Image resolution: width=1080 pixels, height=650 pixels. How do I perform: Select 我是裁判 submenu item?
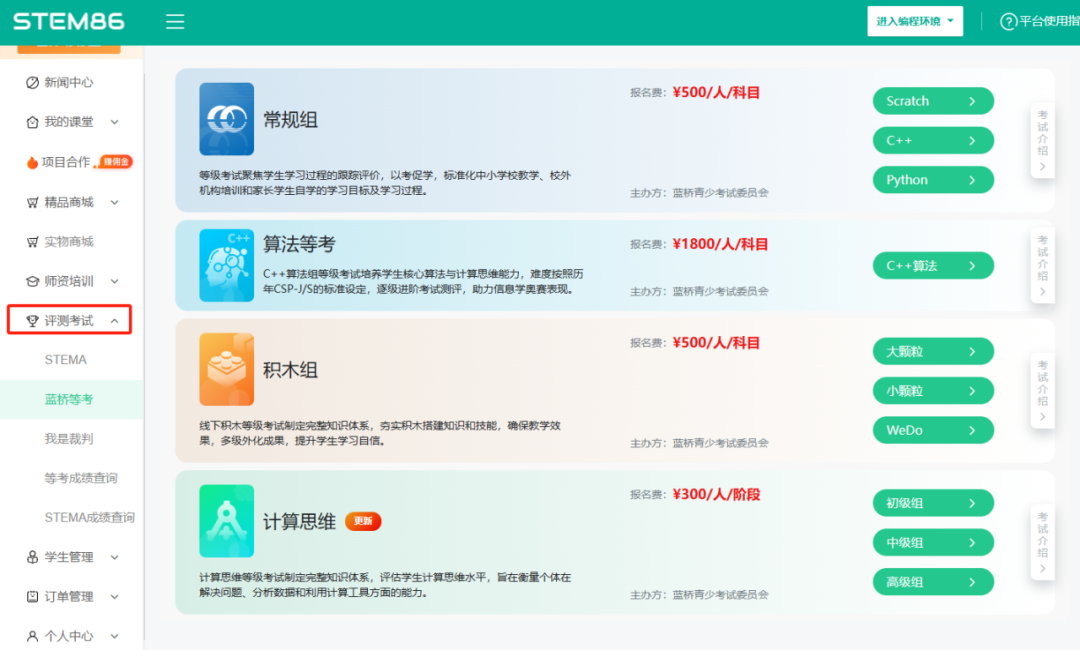point(69,439)
